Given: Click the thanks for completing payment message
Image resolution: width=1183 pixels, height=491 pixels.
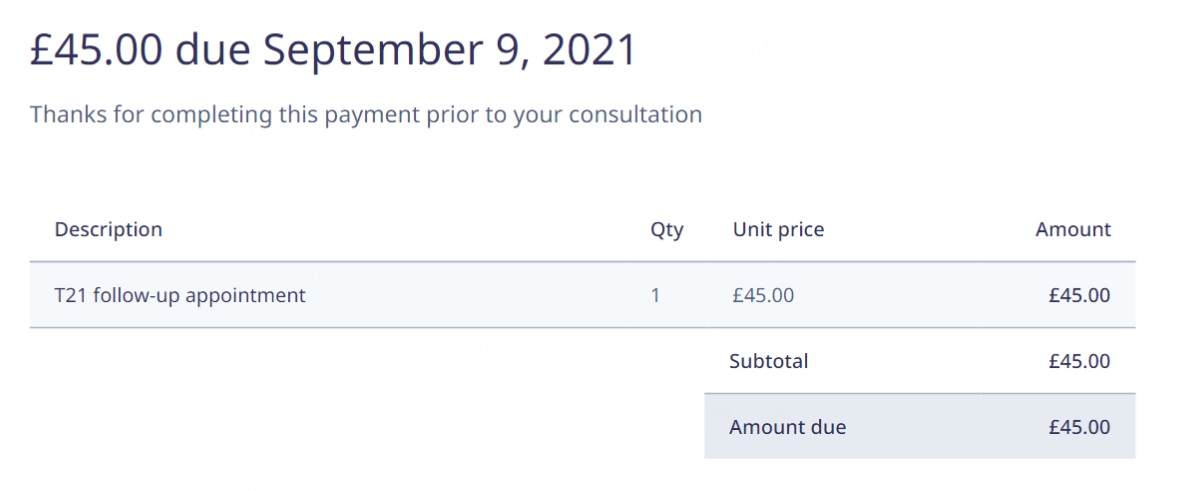Looking at the screenshot, I should 366,115.
